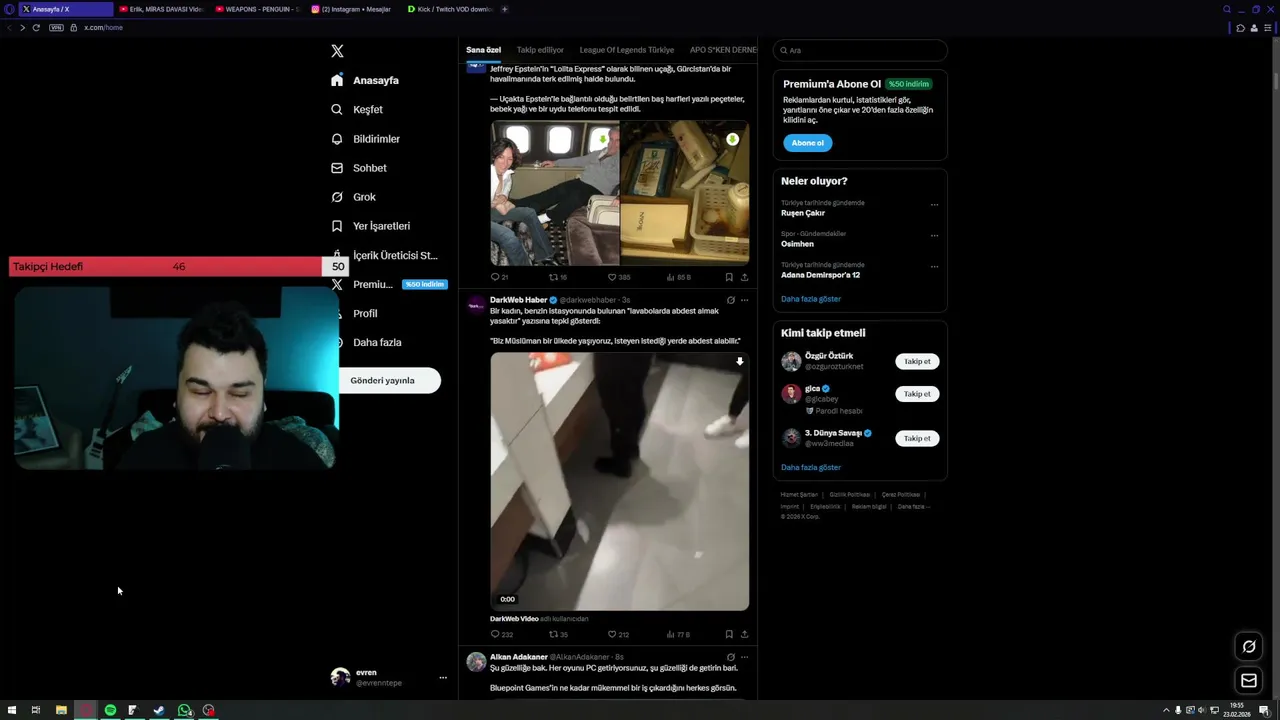Screen dimensions: 1280x720
Task: Switch to Takip ediliyor tab
Action: 540,50
